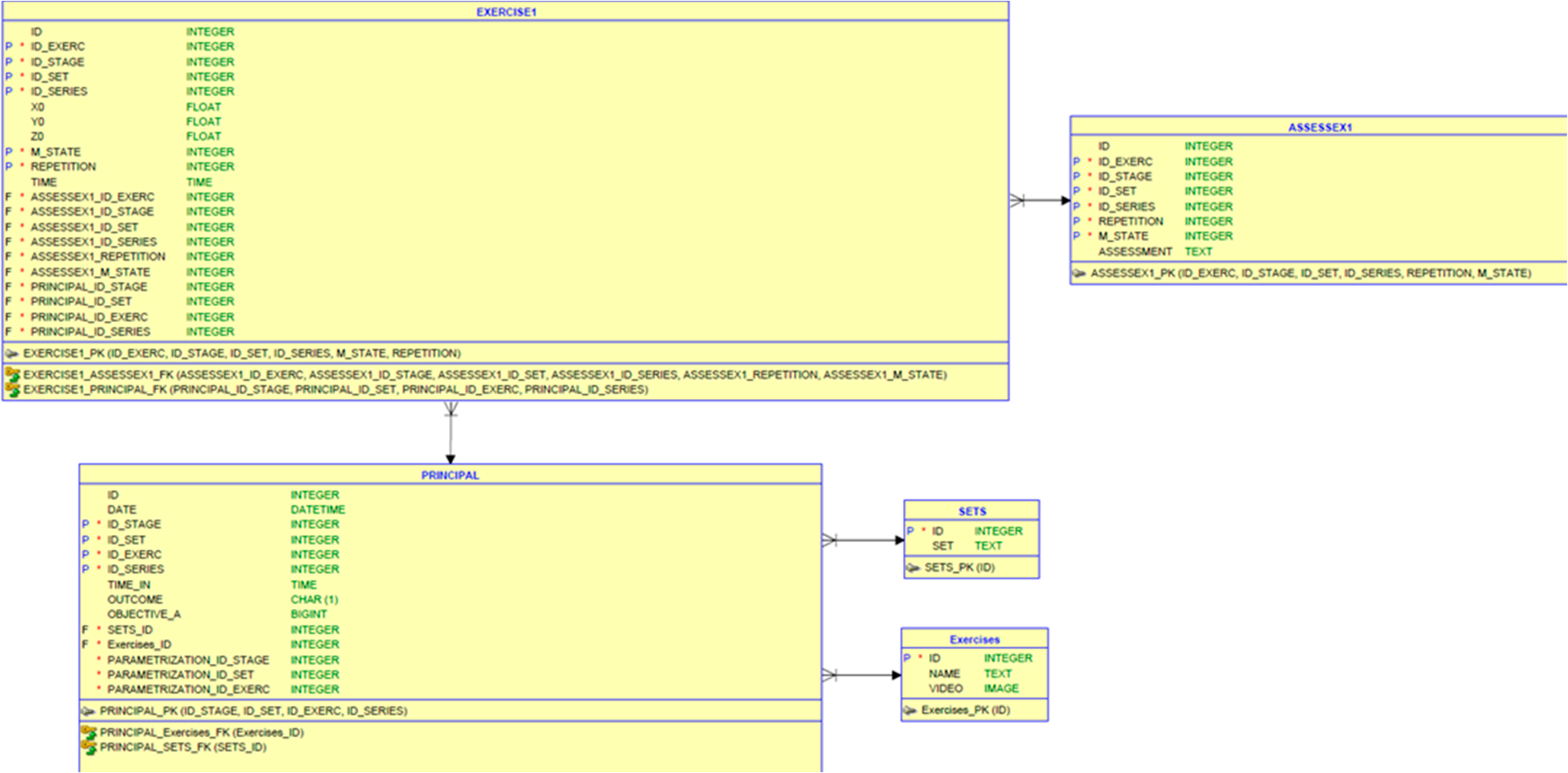
Task: Click the arrowhead pointing into ASSESSEX1 table
Action: (1065, 200)
